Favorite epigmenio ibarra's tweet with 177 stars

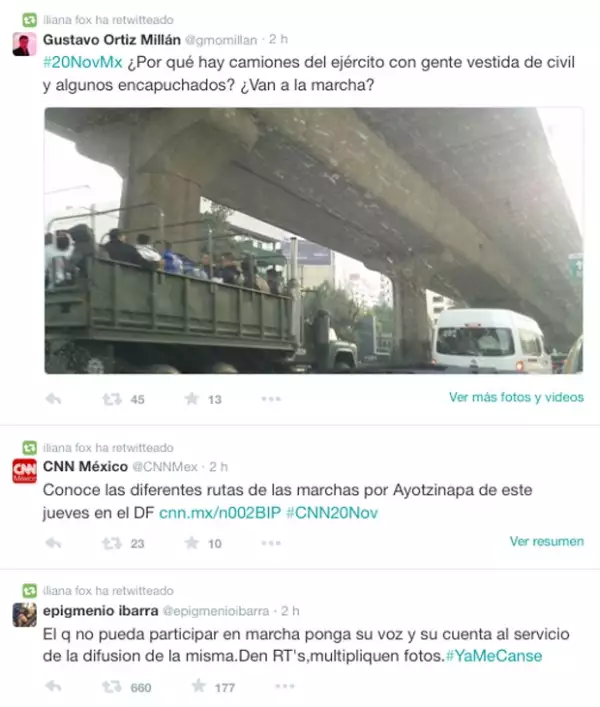199,686
